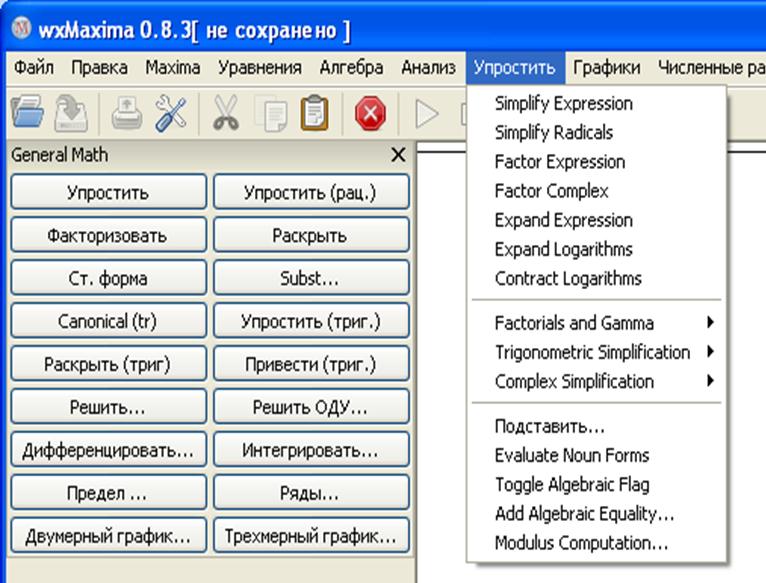This screenshot has height=583, width=766.
Task: Open the Уравнения menu
Action: click(x=260, y=68)
